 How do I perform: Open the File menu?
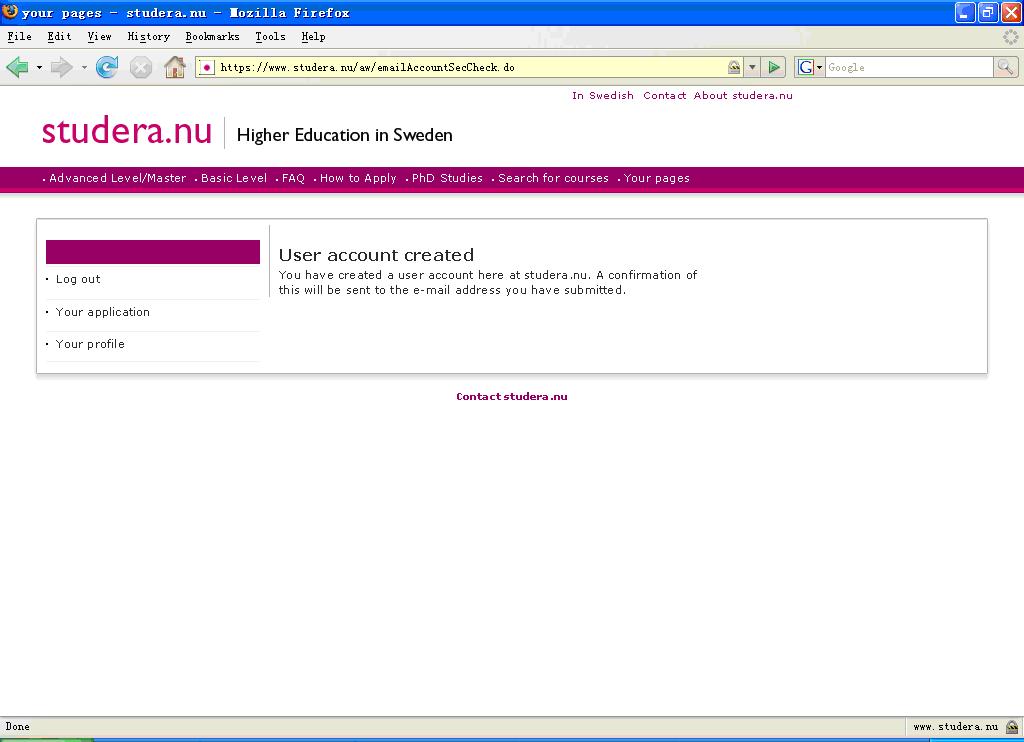pos(20,37)
